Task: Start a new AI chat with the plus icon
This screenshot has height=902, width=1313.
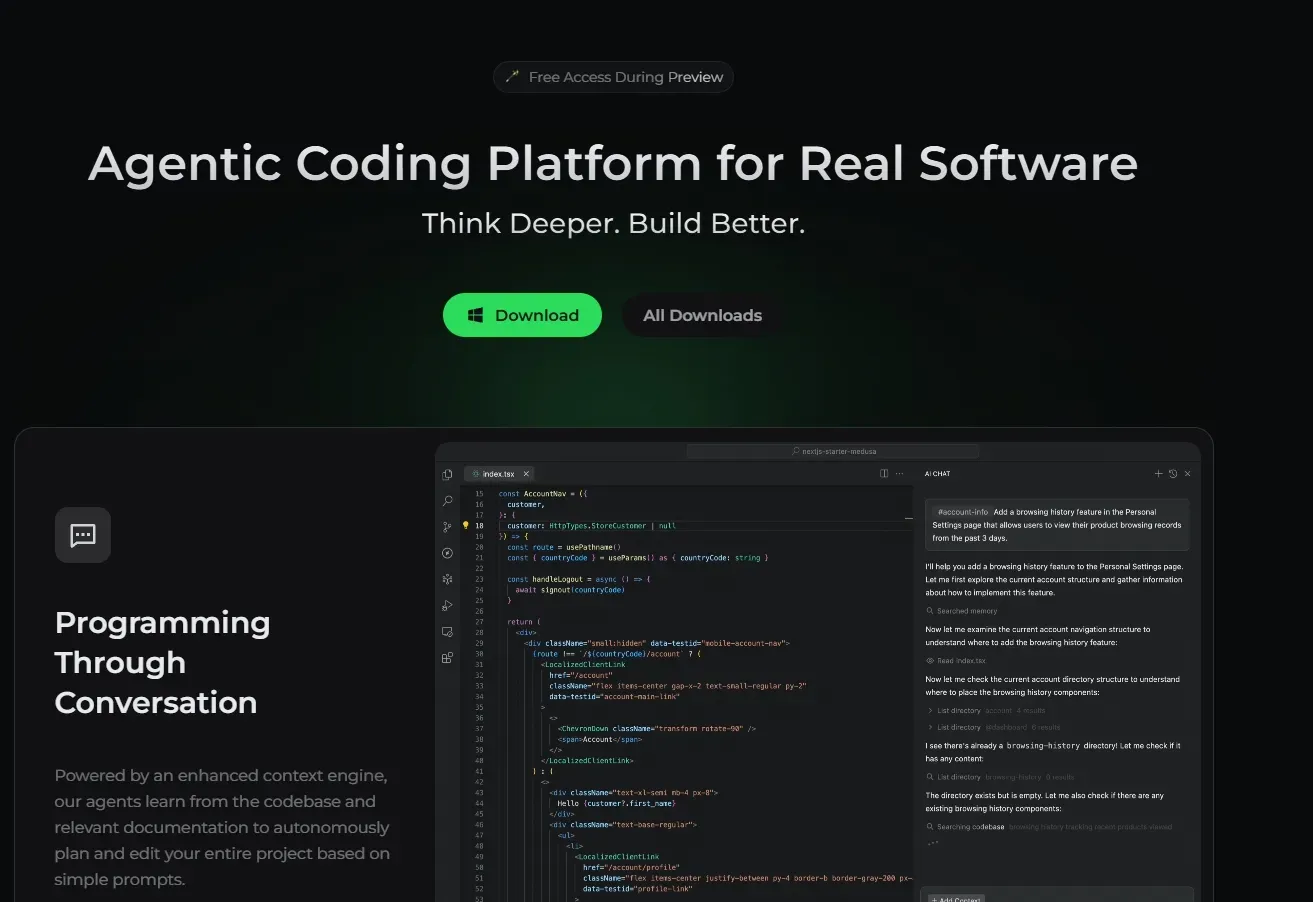Action: pos(1158,474)
